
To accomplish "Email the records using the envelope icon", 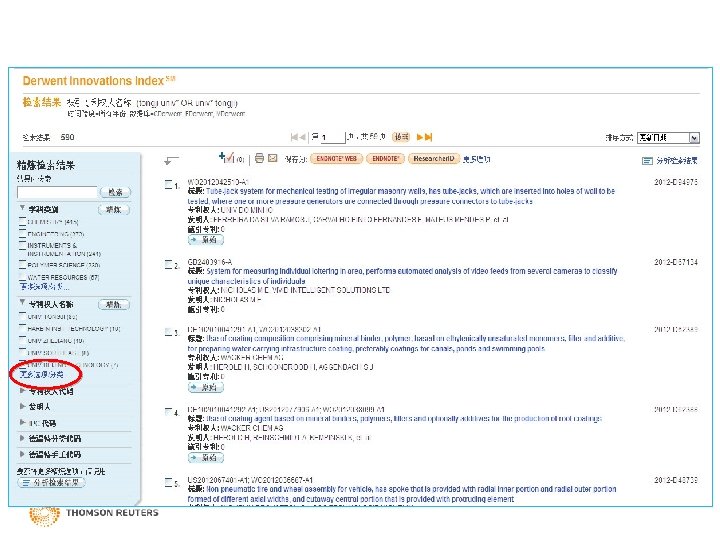I will pyautogui.click(x=273, y=158).
